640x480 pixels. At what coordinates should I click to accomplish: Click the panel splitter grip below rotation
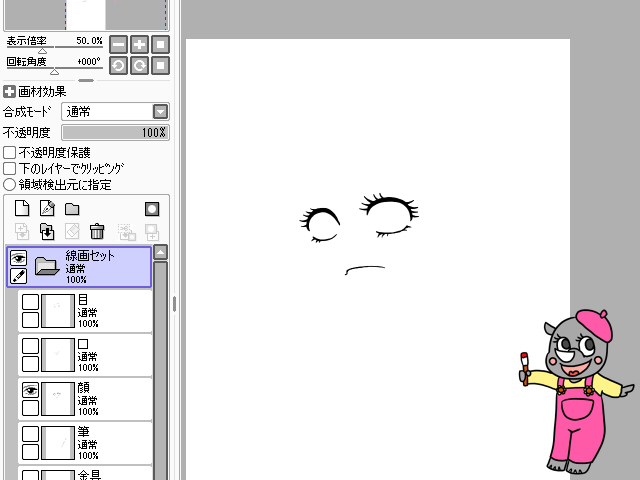86,80
